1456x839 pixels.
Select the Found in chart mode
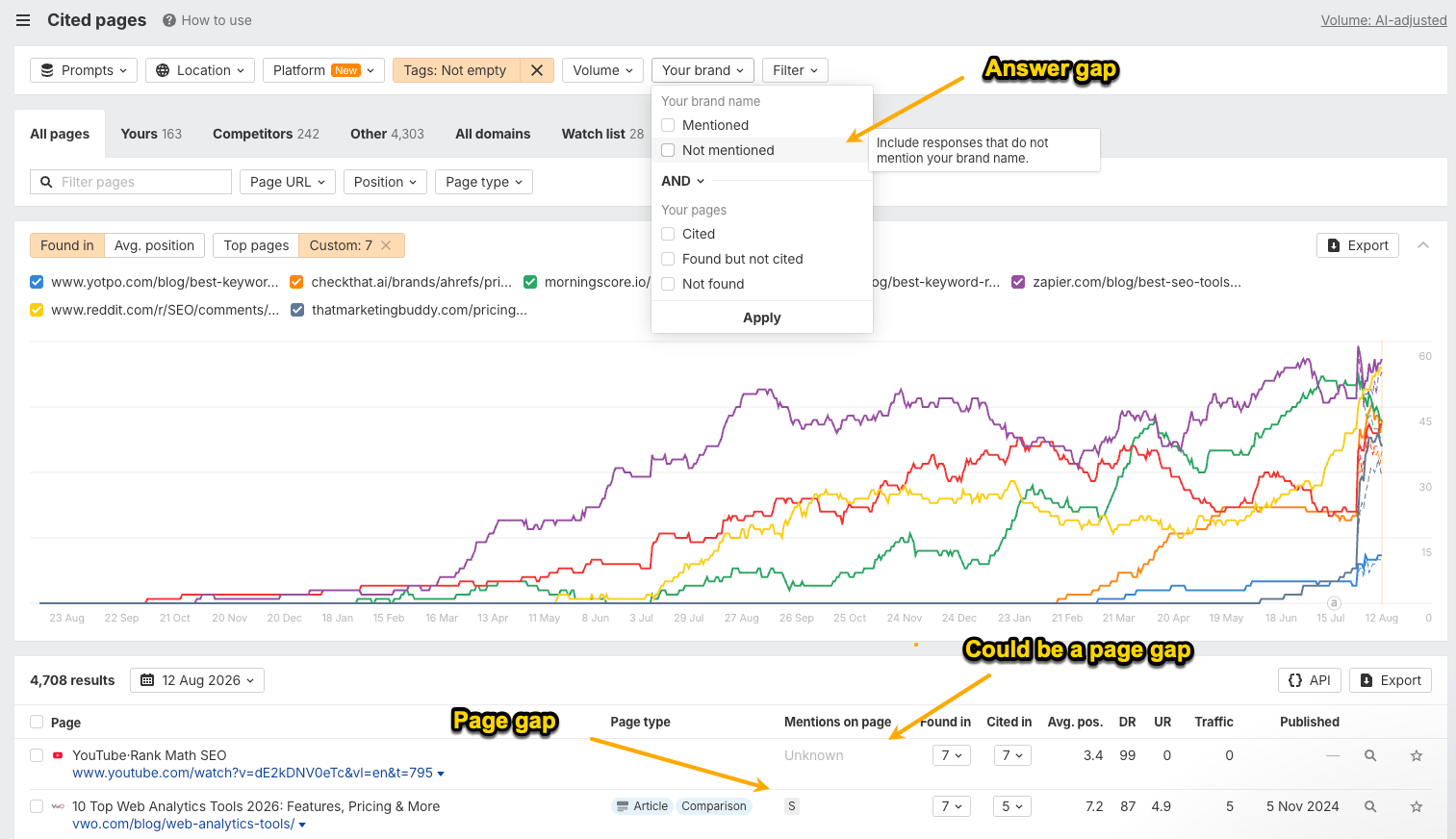[67, 245]
